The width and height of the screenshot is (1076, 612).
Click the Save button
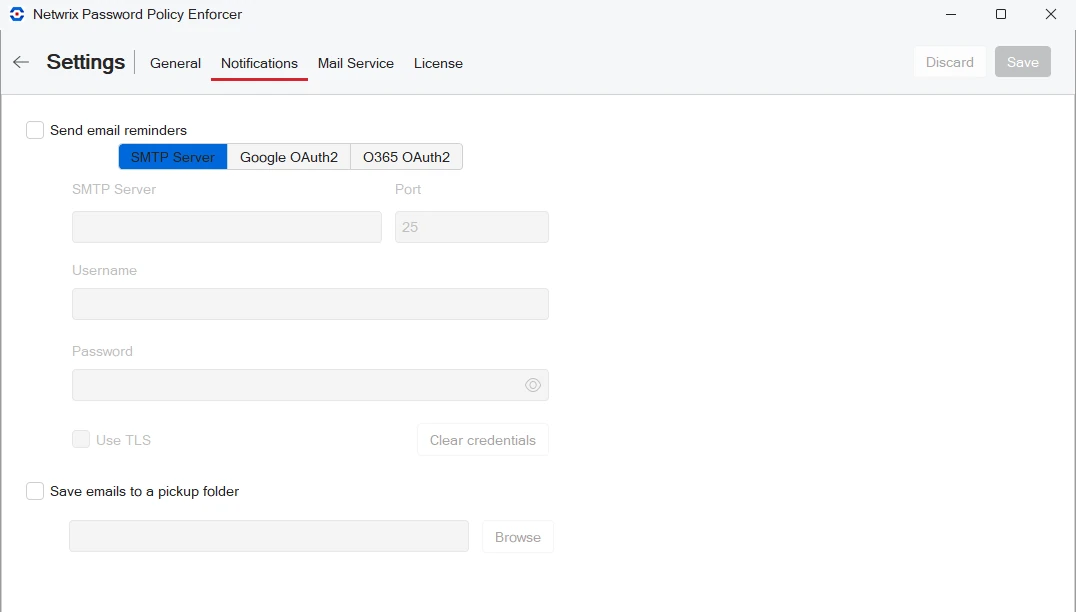coord(1022,62)
